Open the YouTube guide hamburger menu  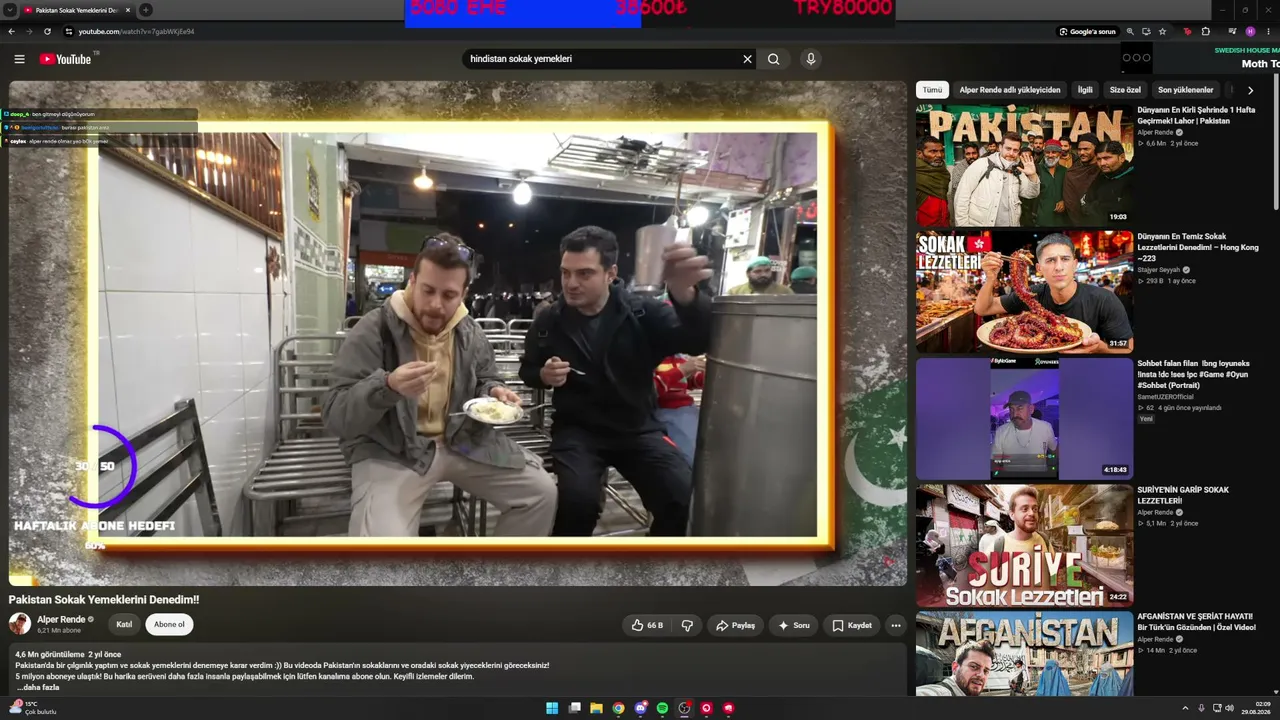19,59
